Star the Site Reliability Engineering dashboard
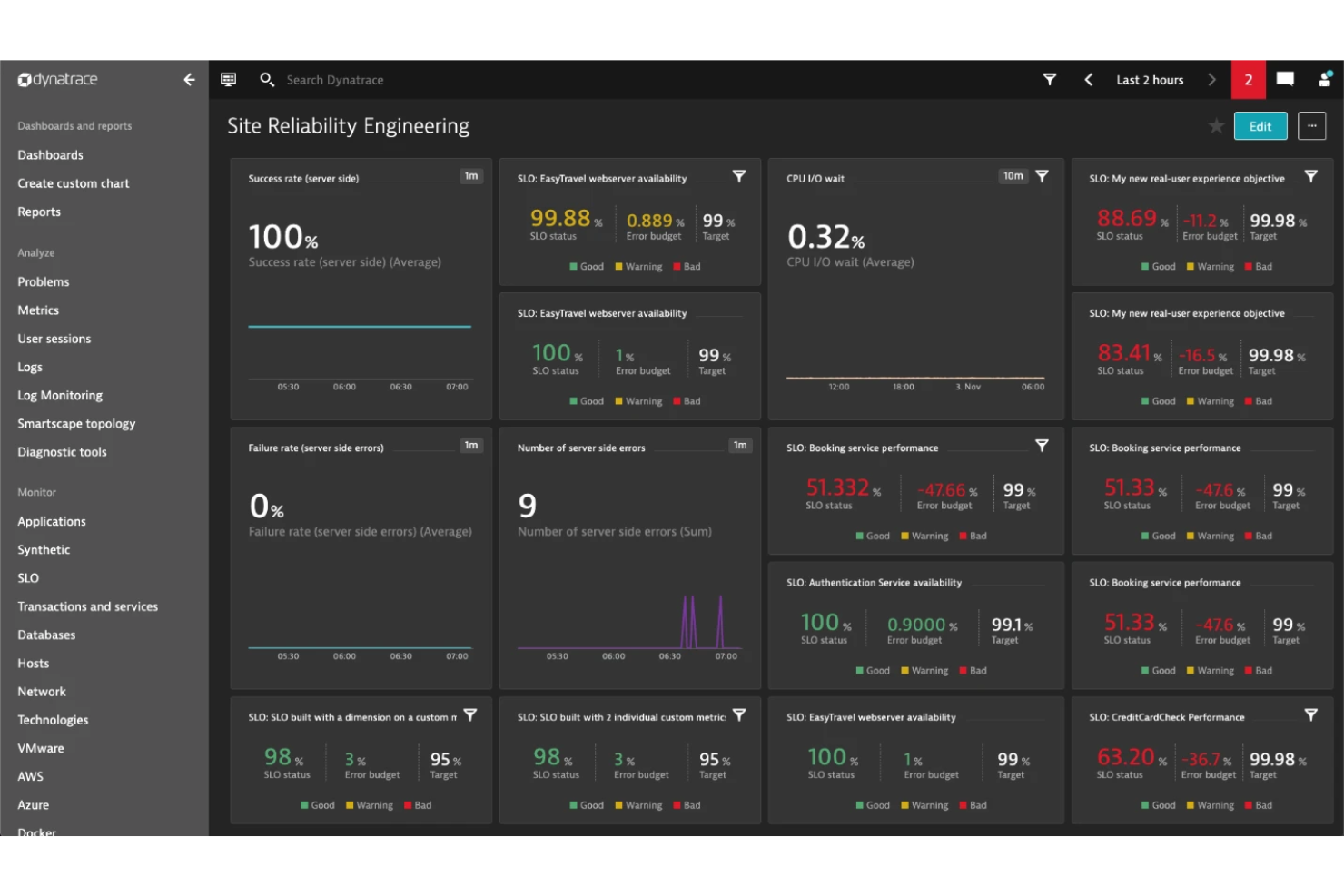Screen dimensions: 1344x896 click(1216, 126)
